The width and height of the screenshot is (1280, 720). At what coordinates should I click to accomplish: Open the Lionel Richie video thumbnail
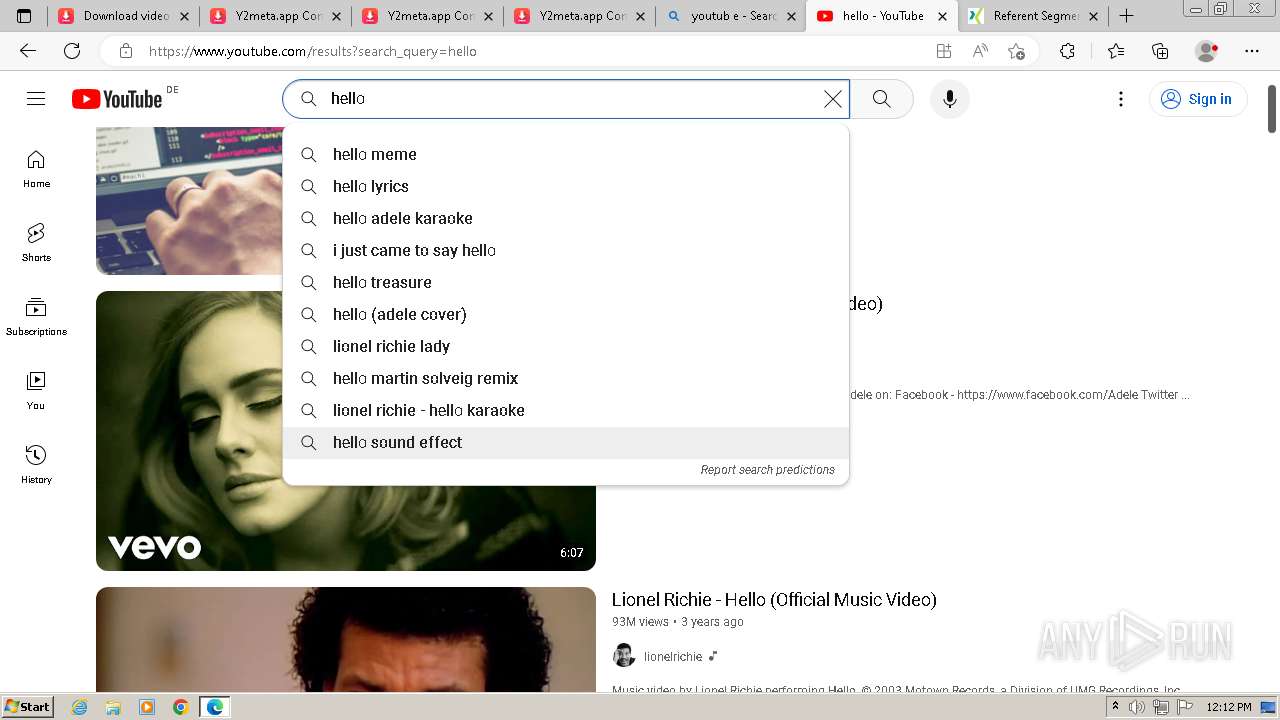(346, 640)
